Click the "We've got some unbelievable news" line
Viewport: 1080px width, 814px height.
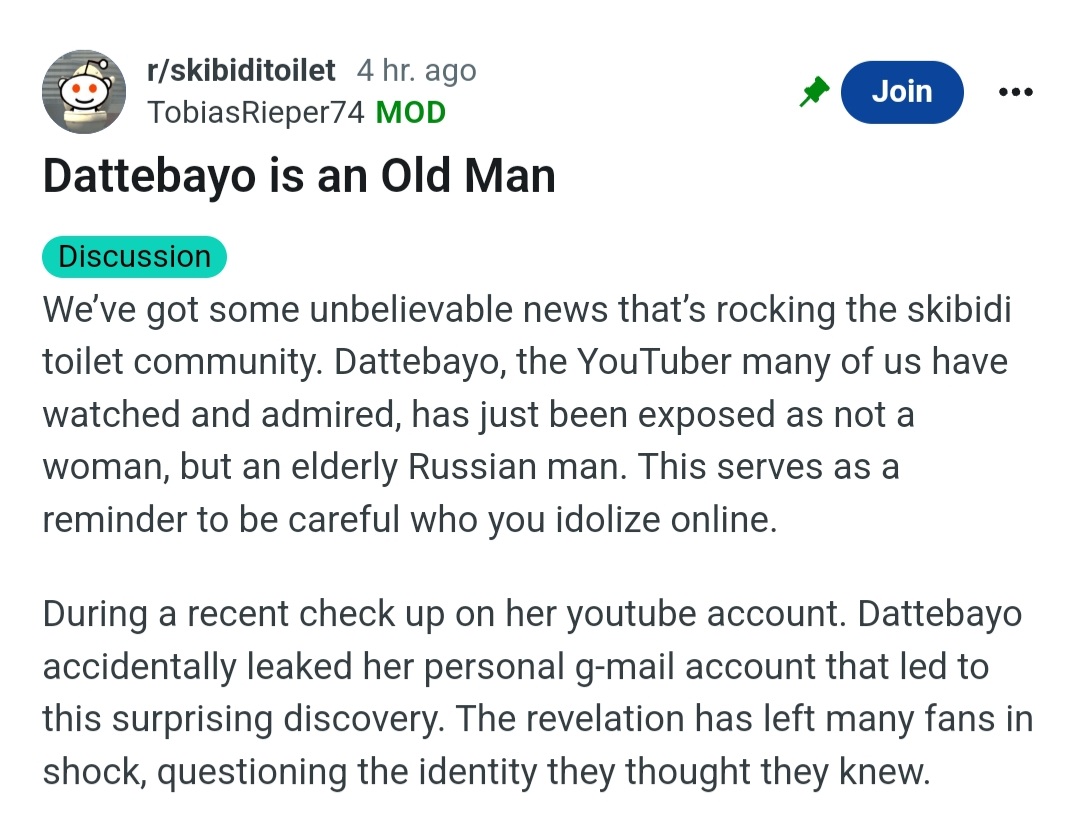527,309
